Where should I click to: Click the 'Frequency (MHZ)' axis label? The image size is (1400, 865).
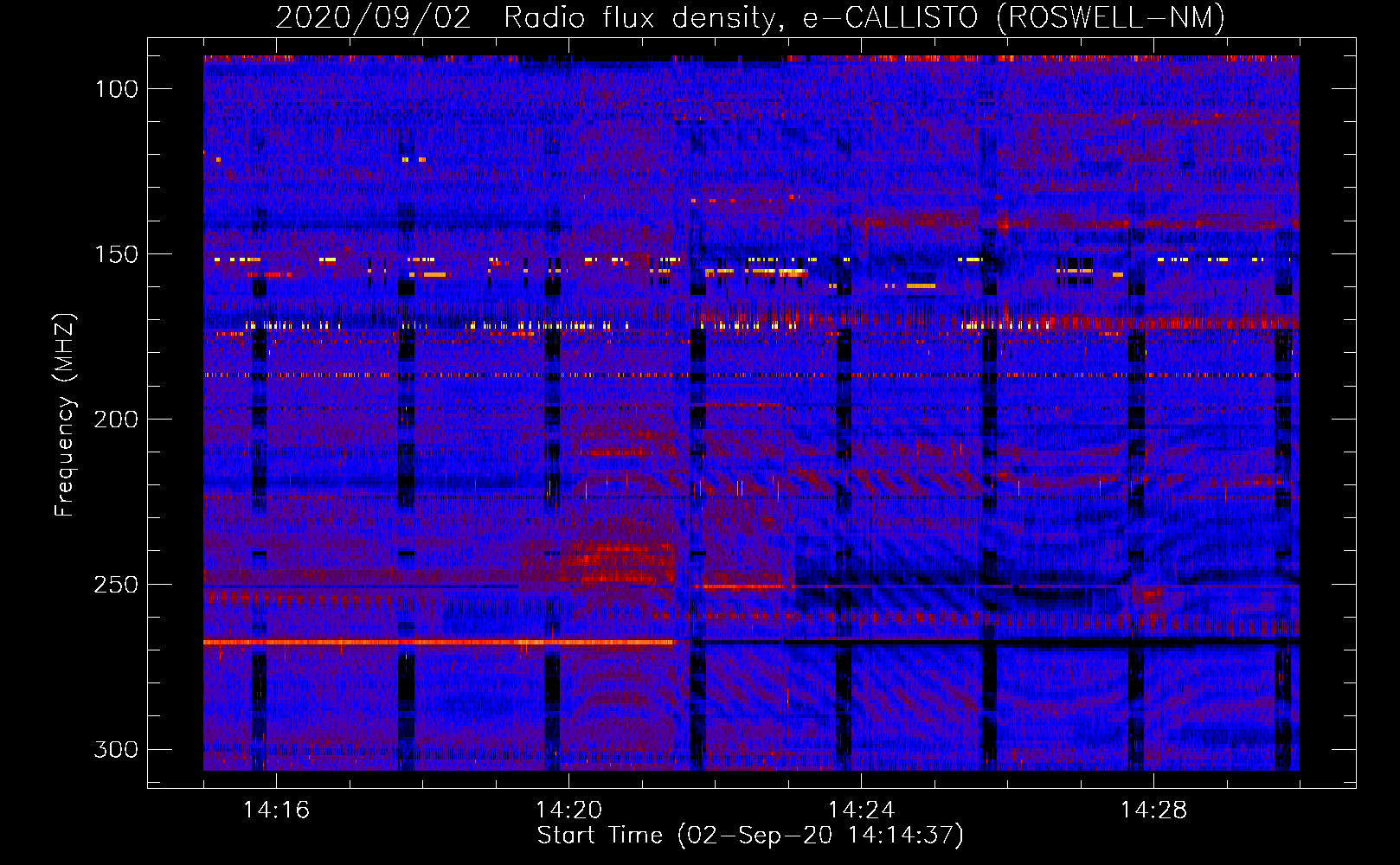click(65, 414)
